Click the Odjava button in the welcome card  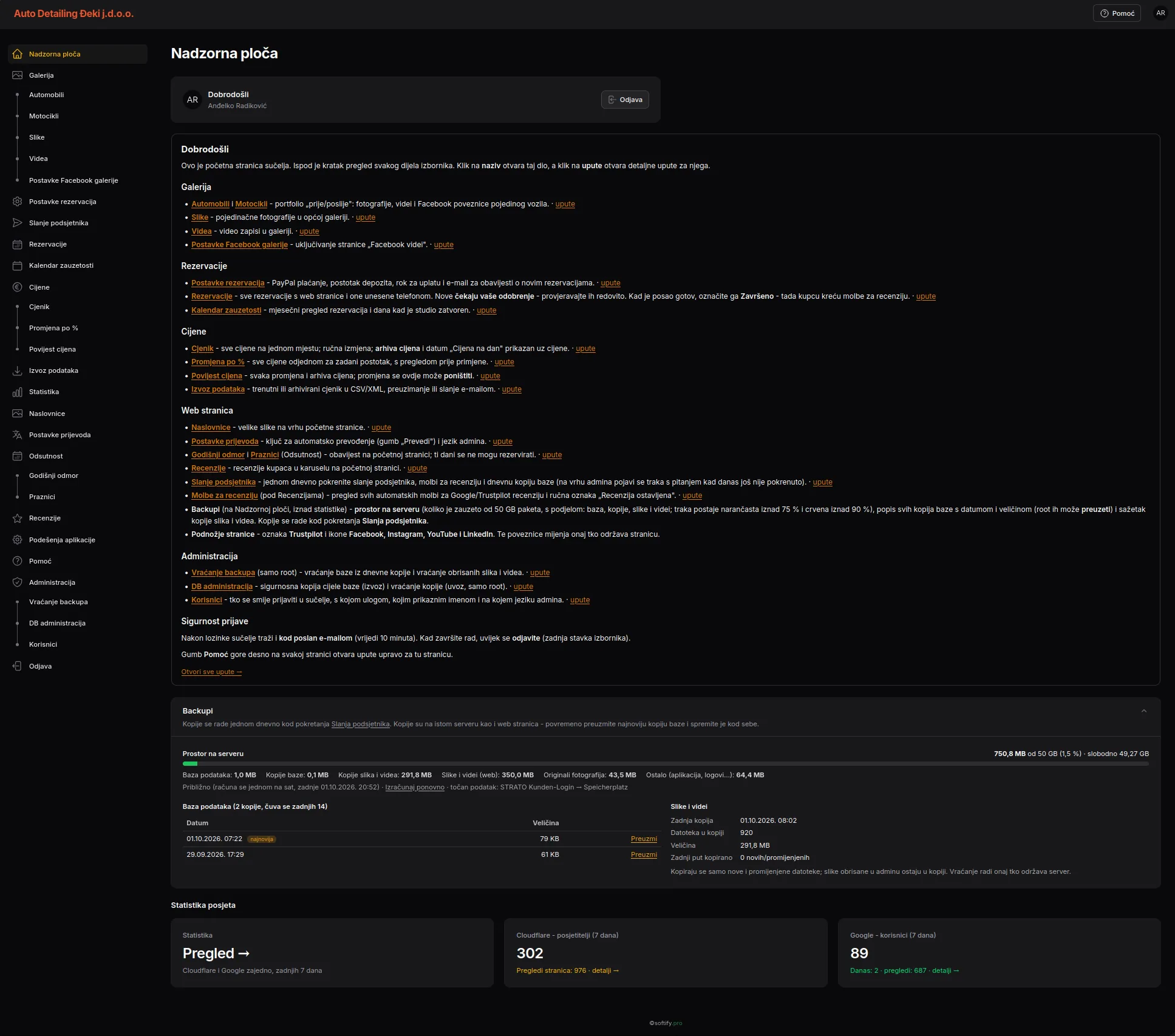point(625,100)
